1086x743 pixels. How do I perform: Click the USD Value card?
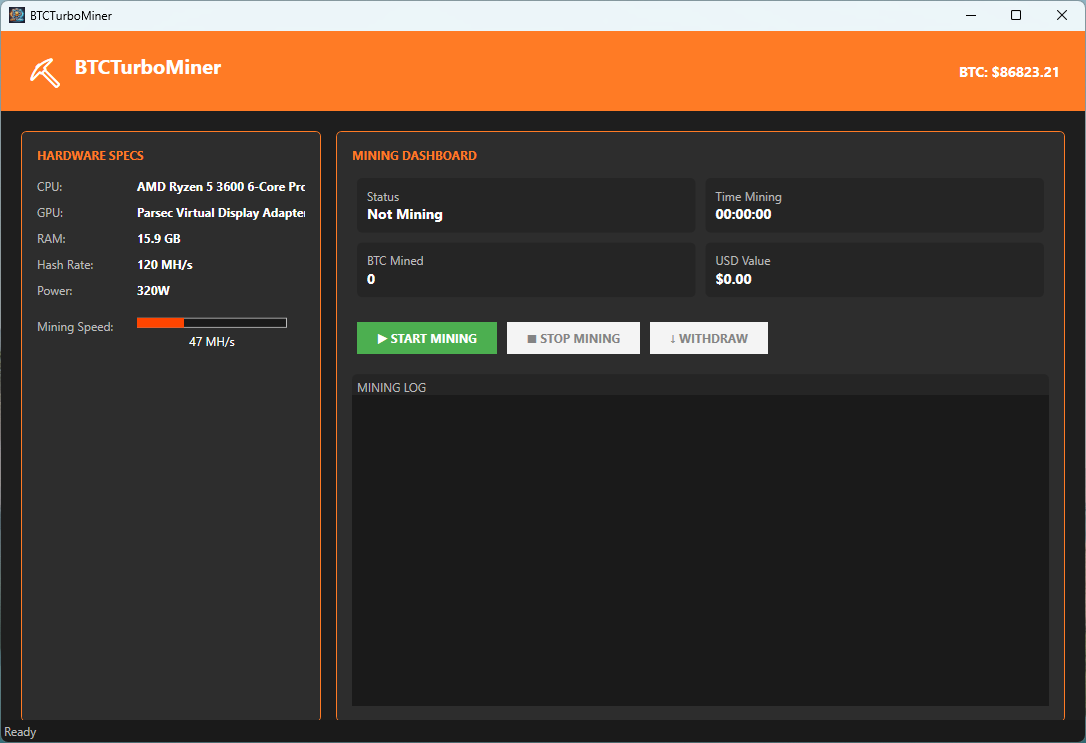coord(874,270)
